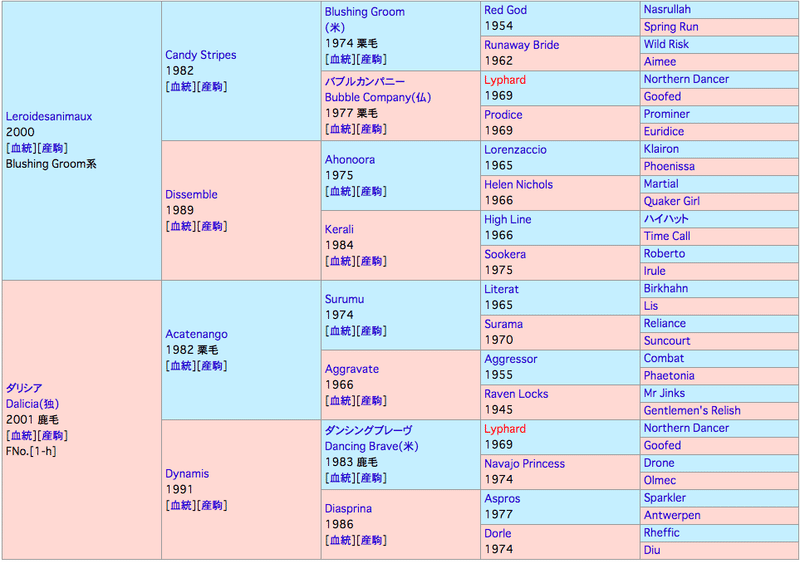
Task: Click the Dynamis link
Action: (187, 474)
